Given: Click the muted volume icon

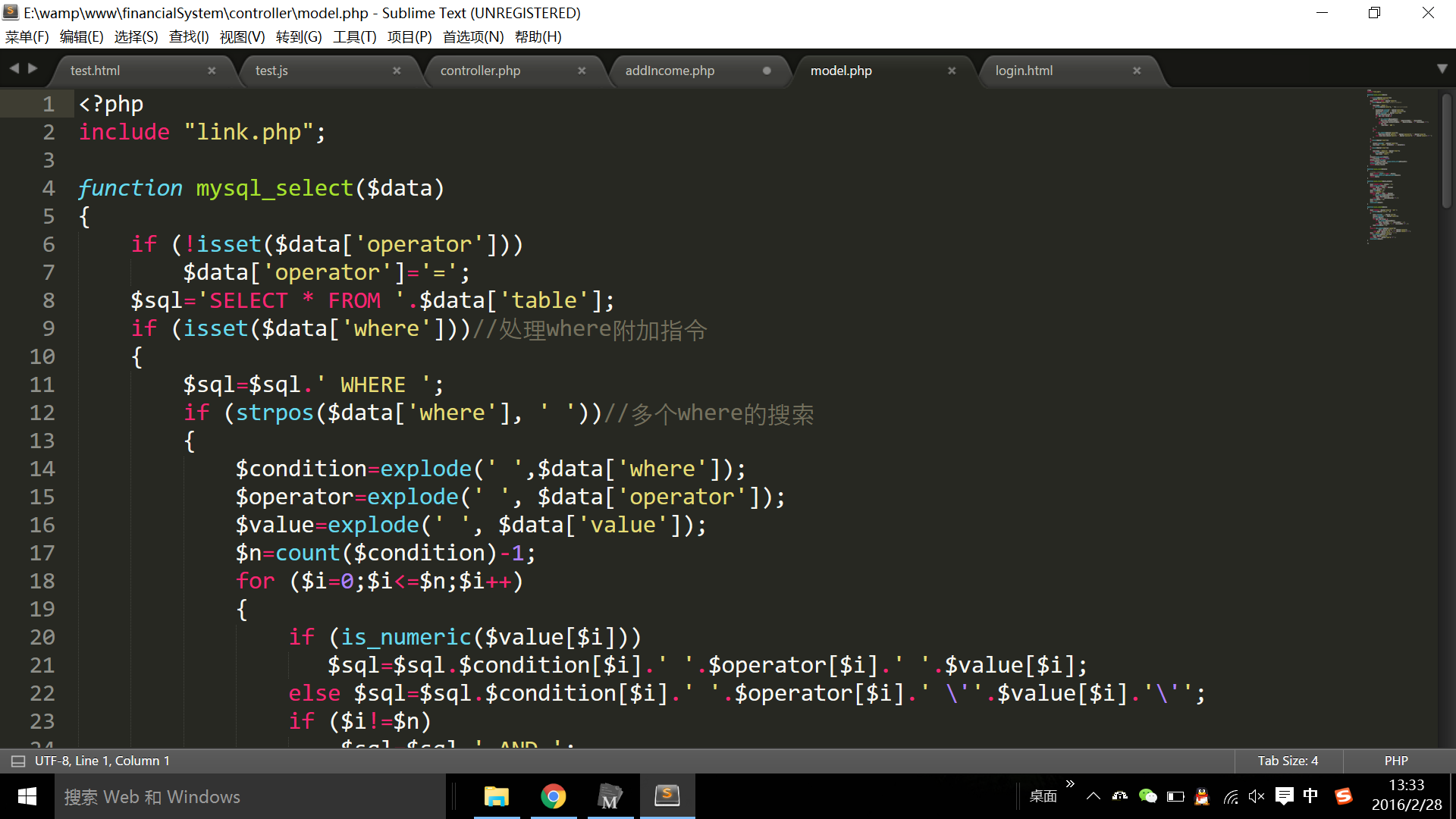Looking at the screenshot, I should [x=1257, y=796].
